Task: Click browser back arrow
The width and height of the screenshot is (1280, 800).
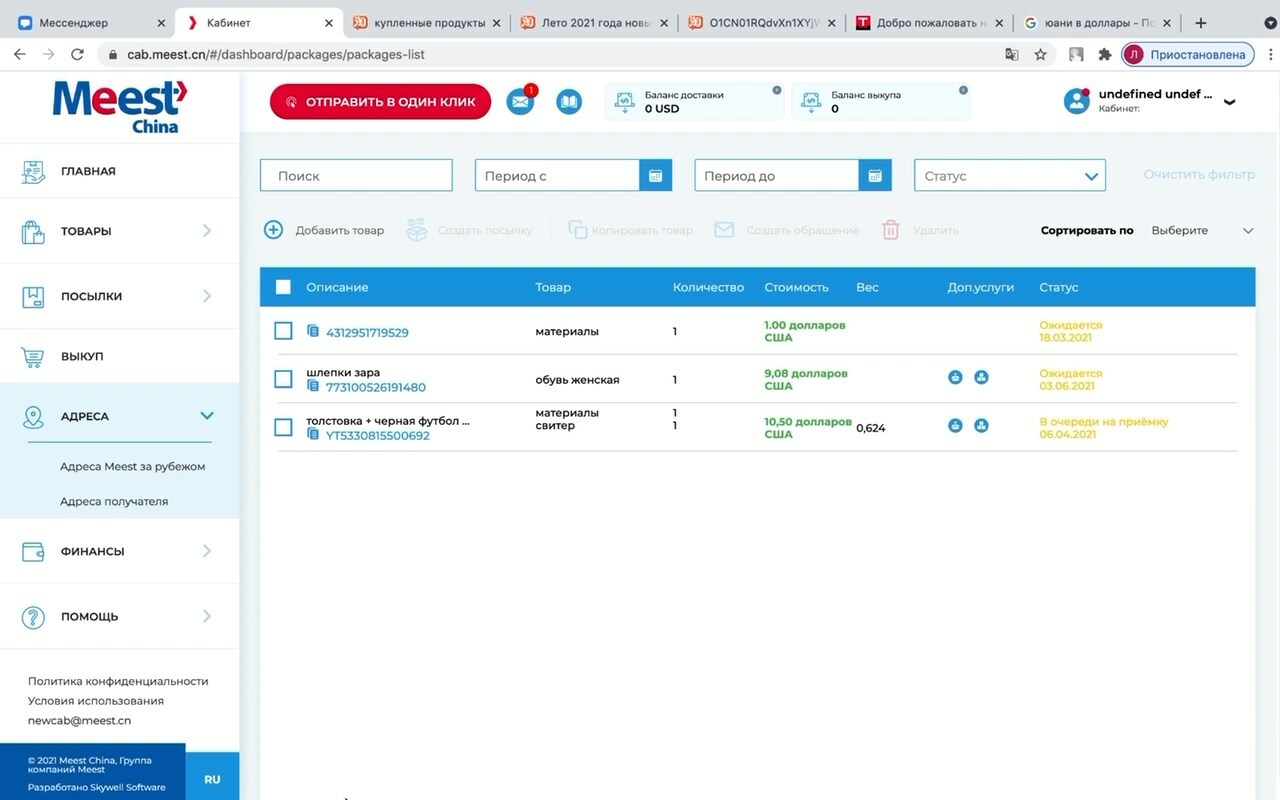Action: coord(20,54)
